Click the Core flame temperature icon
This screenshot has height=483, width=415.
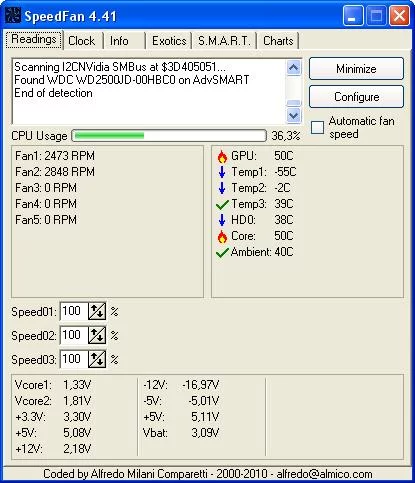(222, 236)
